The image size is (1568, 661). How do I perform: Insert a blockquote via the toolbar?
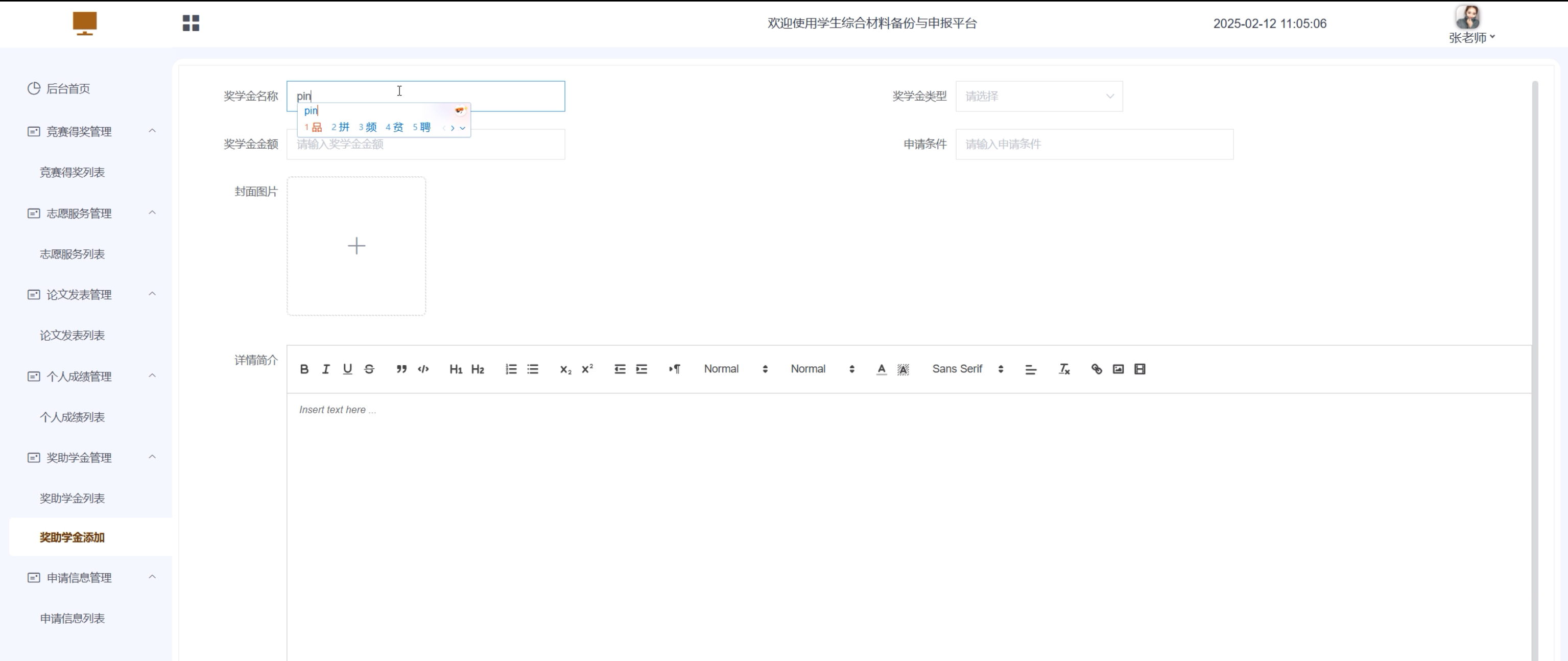pyautogui.click(x=401, y=369)
